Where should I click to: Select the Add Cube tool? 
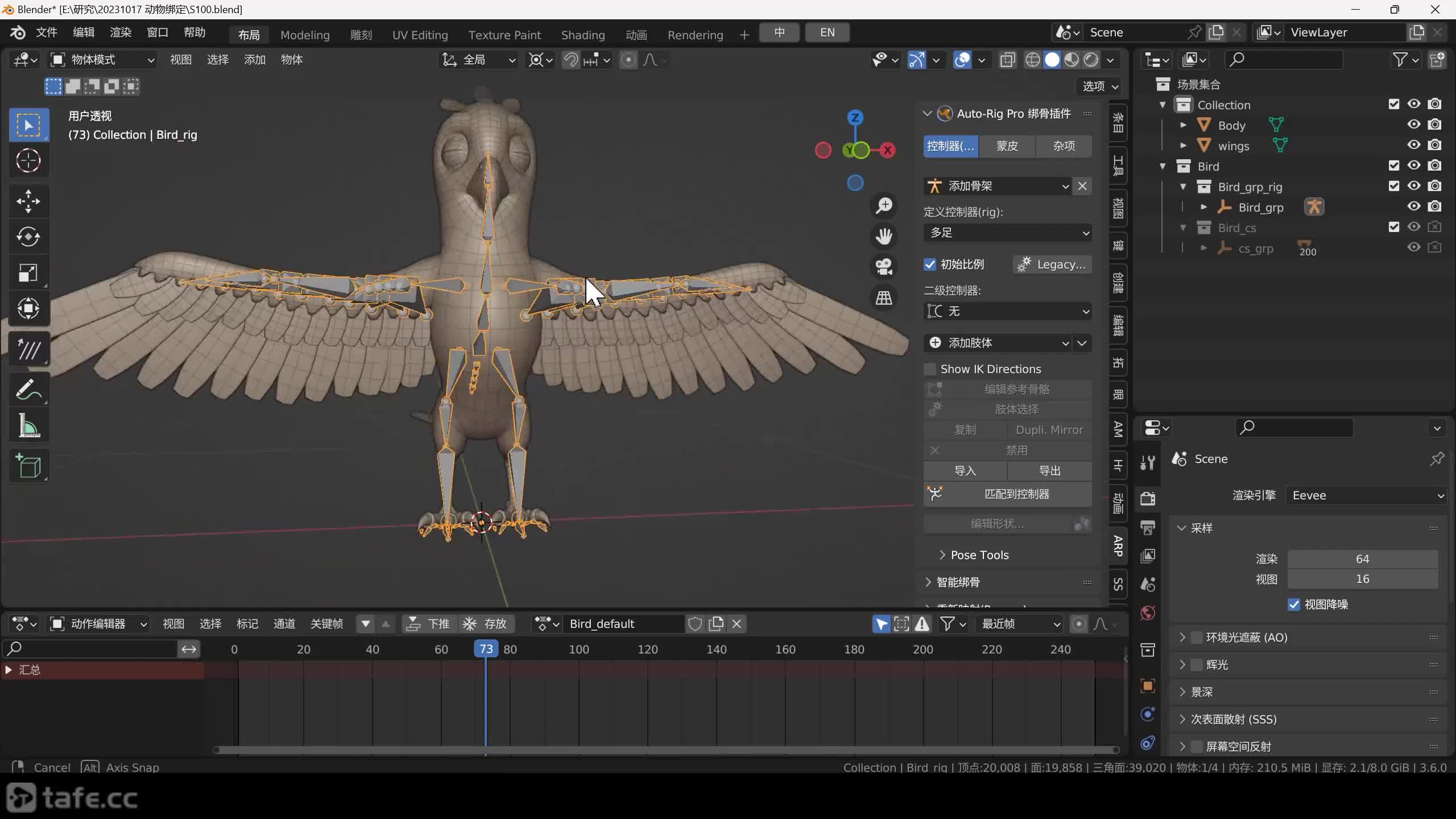coord(28,466)
